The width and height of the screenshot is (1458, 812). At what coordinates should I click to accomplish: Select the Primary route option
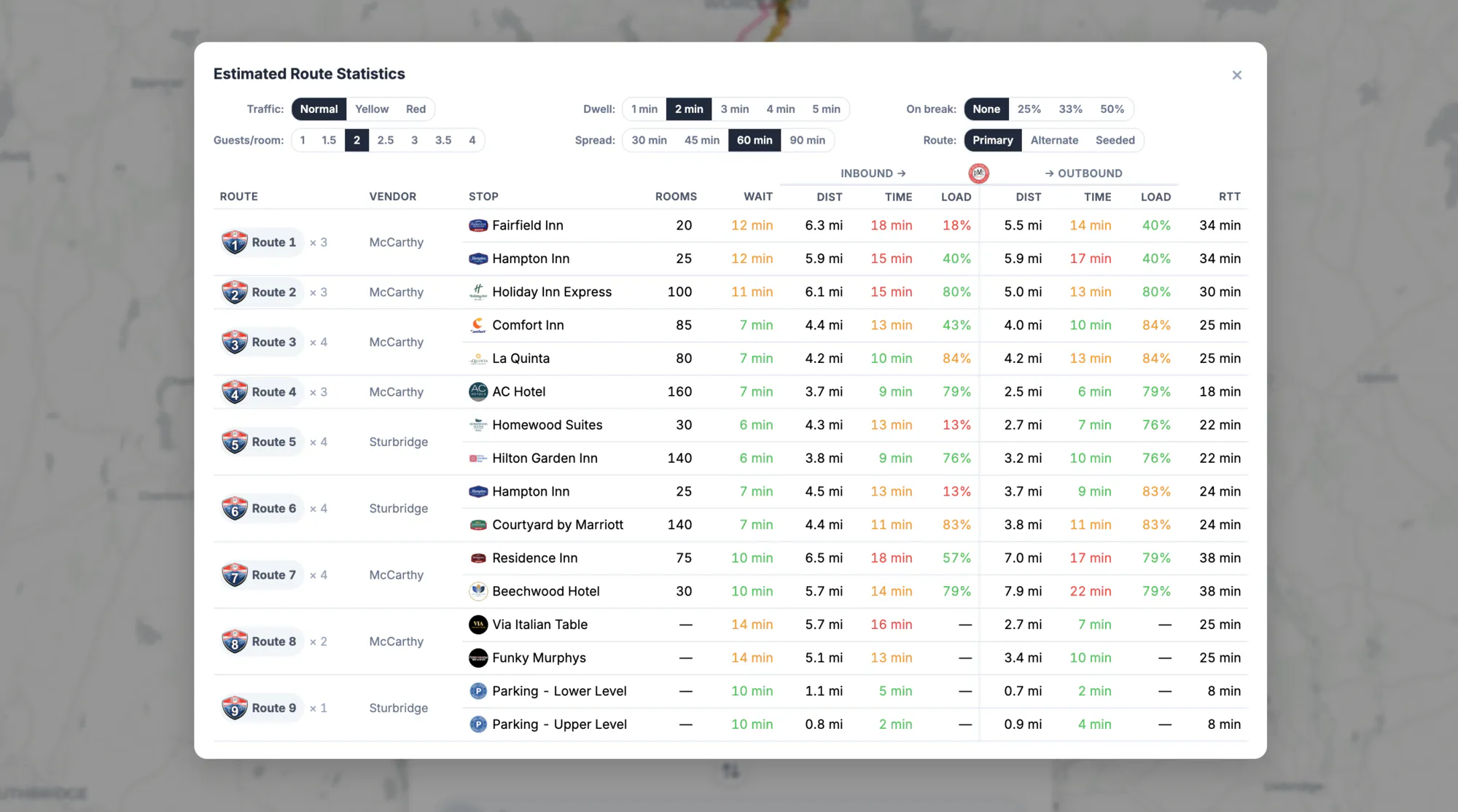pyautogui.click(x=992, y=141)
